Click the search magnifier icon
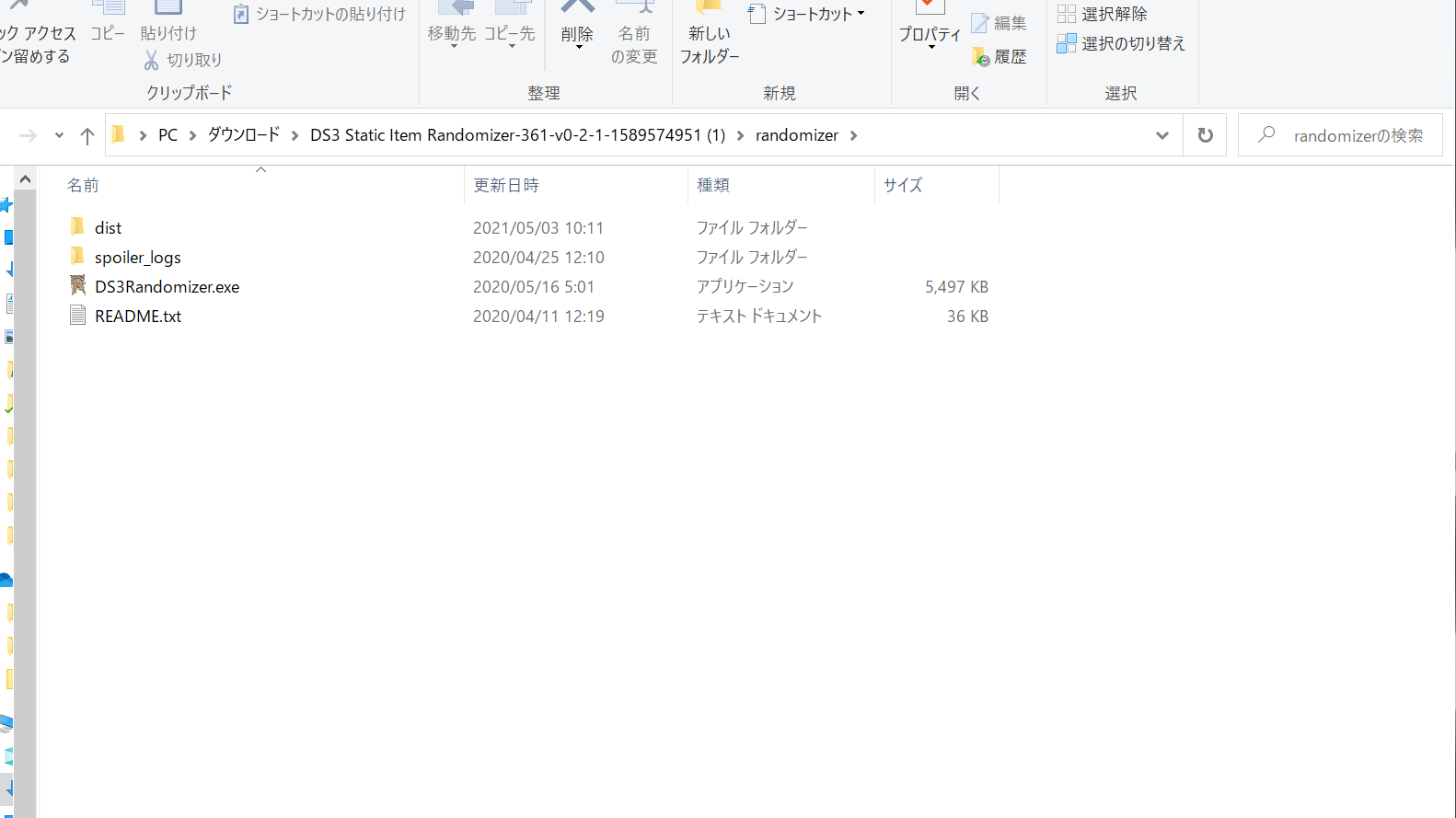1456x818 pixels. click(1267, 134)
